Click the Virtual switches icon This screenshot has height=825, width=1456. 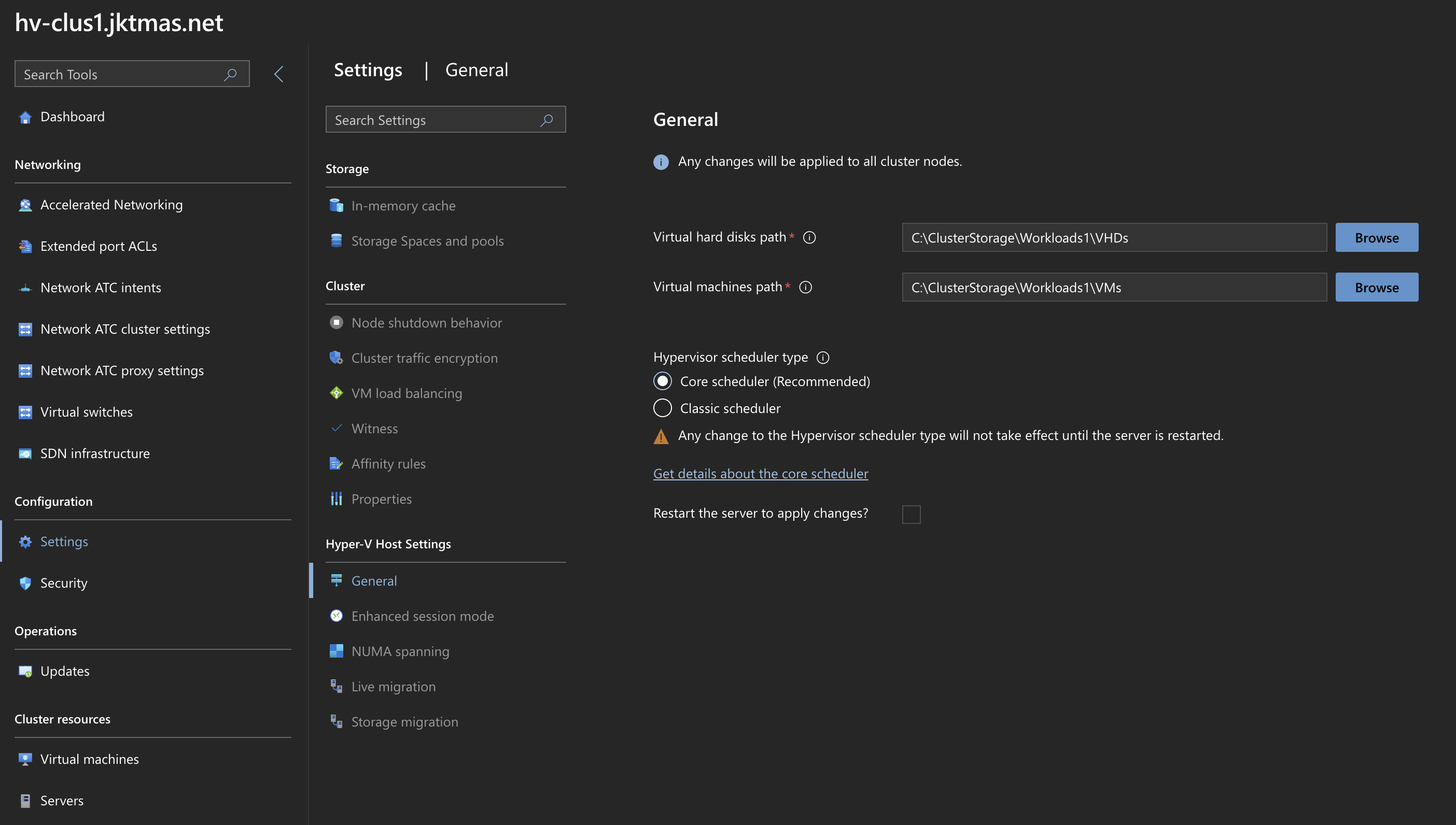click(x=25, y=412)
